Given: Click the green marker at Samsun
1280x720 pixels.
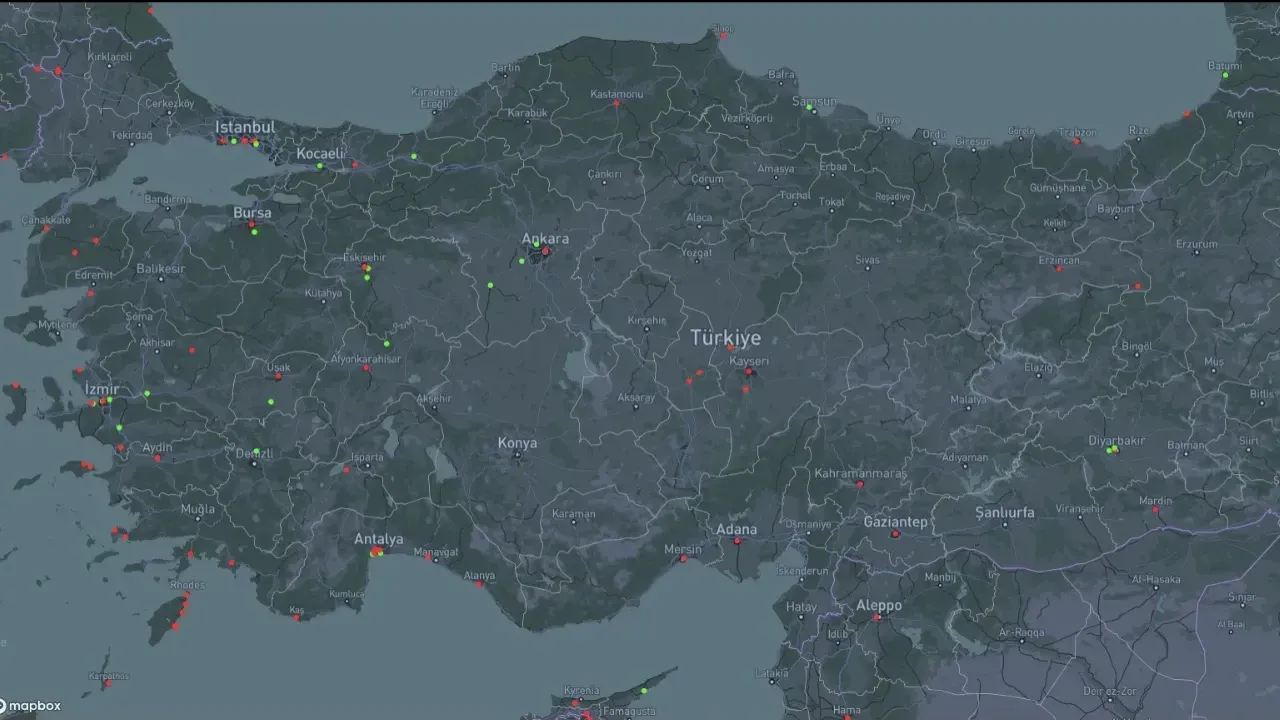Looking at the screenshot, I should 810,108.
